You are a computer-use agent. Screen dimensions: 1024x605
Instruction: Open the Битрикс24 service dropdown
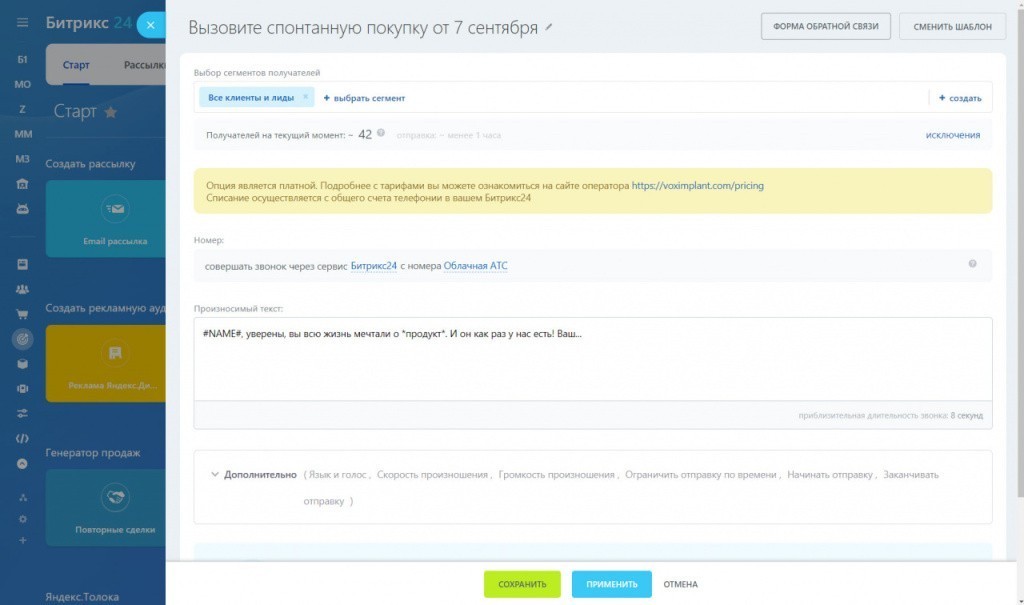coord(373,266)
